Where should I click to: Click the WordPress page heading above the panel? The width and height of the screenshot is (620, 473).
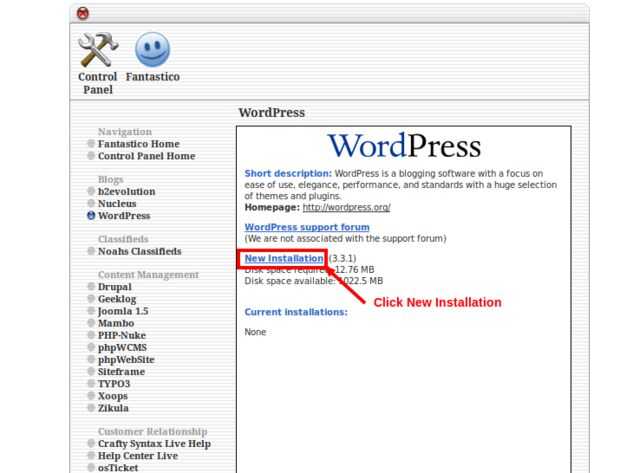tap(272, 113)
